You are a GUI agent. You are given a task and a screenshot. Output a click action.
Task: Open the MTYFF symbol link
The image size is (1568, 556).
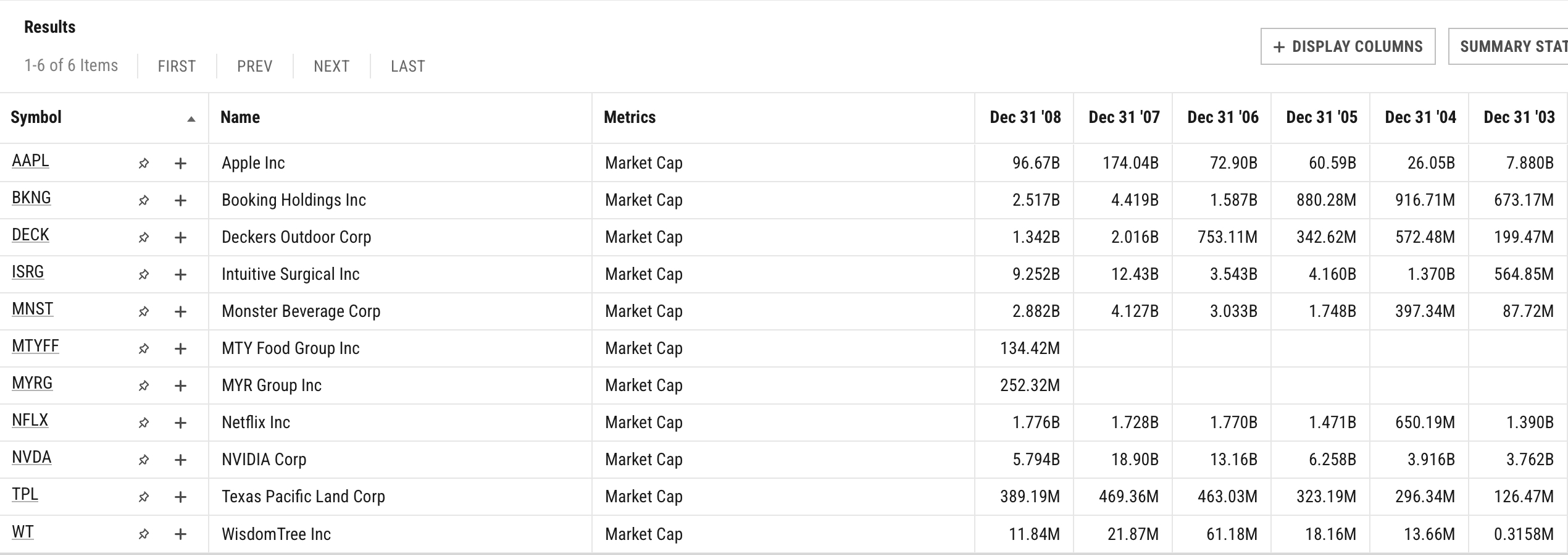pos(35,346)
